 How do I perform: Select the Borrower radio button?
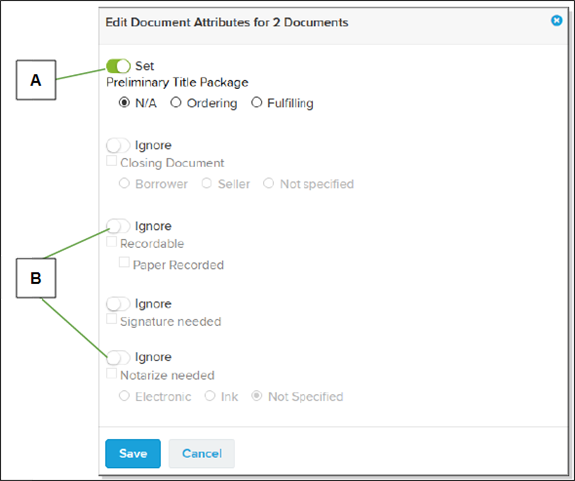point(124,183)
